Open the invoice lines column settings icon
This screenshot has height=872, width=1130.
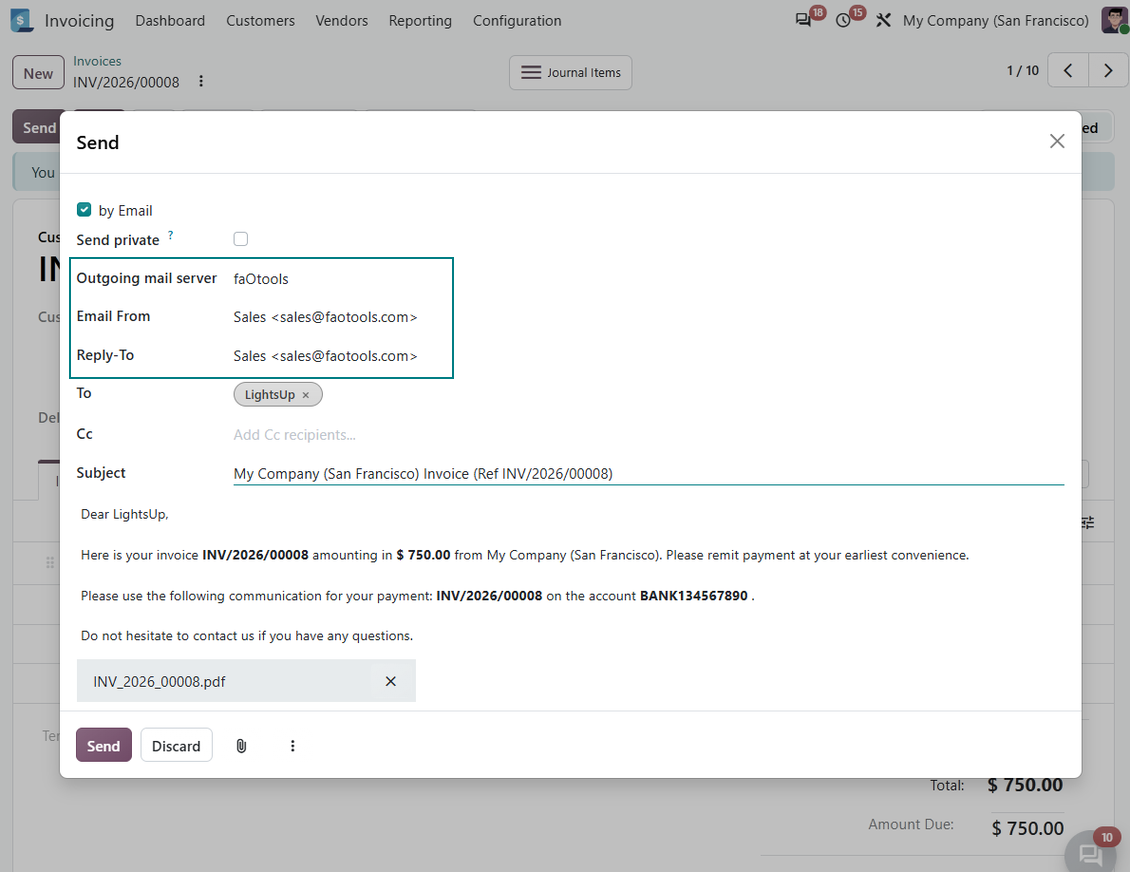pos(1087,522)
